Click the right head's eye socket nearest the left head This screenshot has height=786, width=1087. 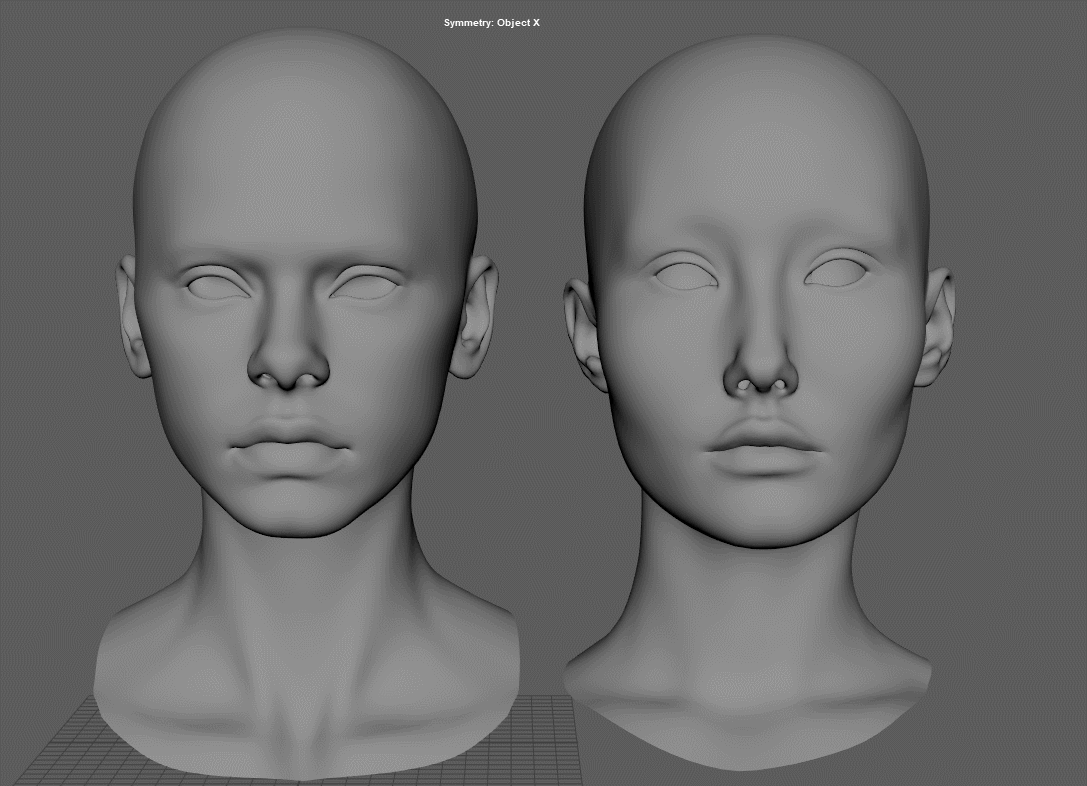(685, 272)
